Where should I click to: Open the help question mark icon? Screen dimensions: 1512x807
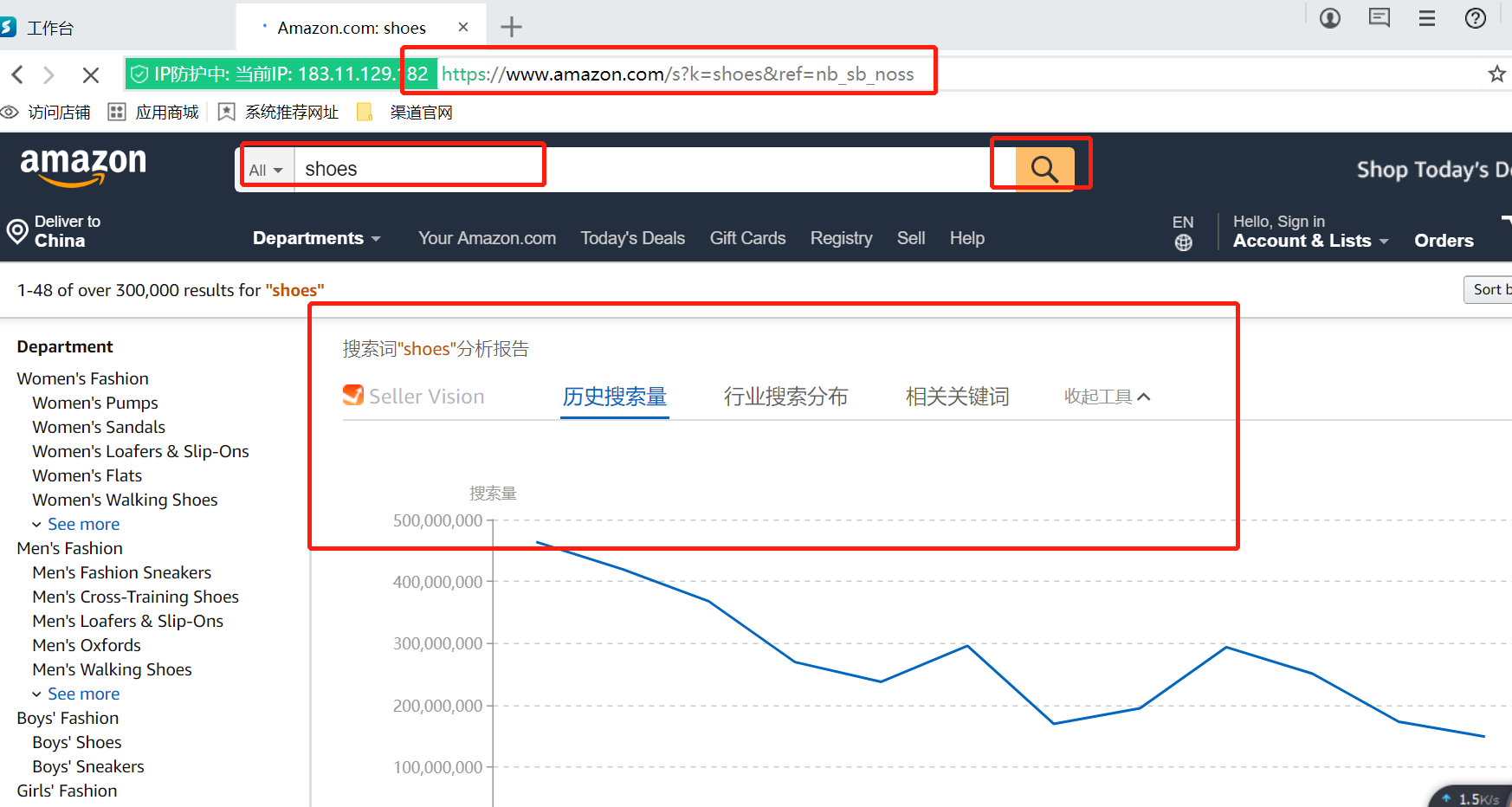(x=1476, y=18)
